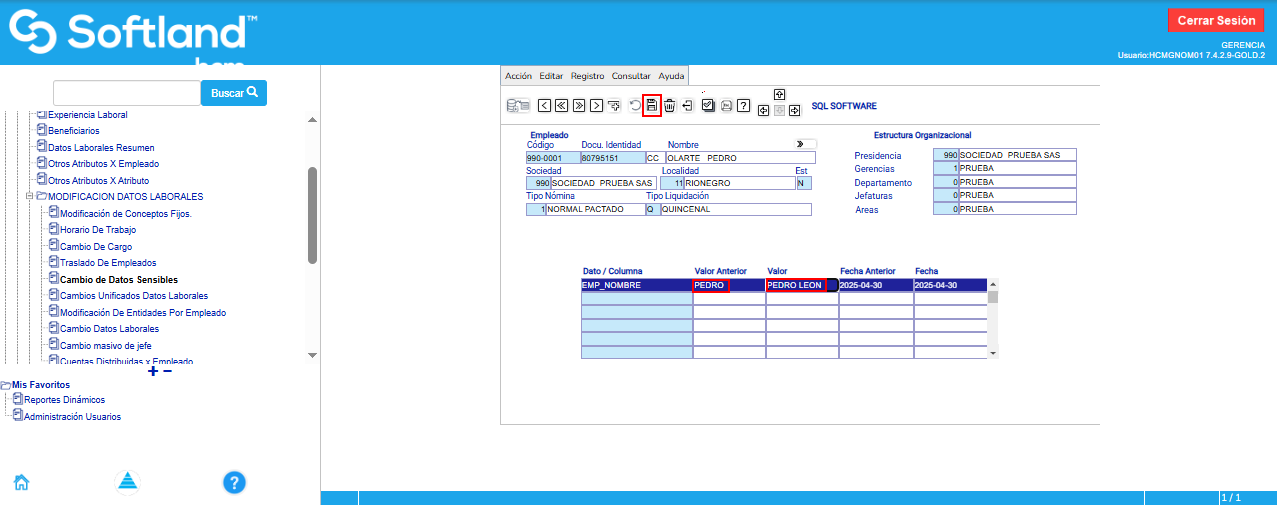The image size is (1277, 505).
Task: Click the home icon at bottom left
Action: [x=21, y=483]
